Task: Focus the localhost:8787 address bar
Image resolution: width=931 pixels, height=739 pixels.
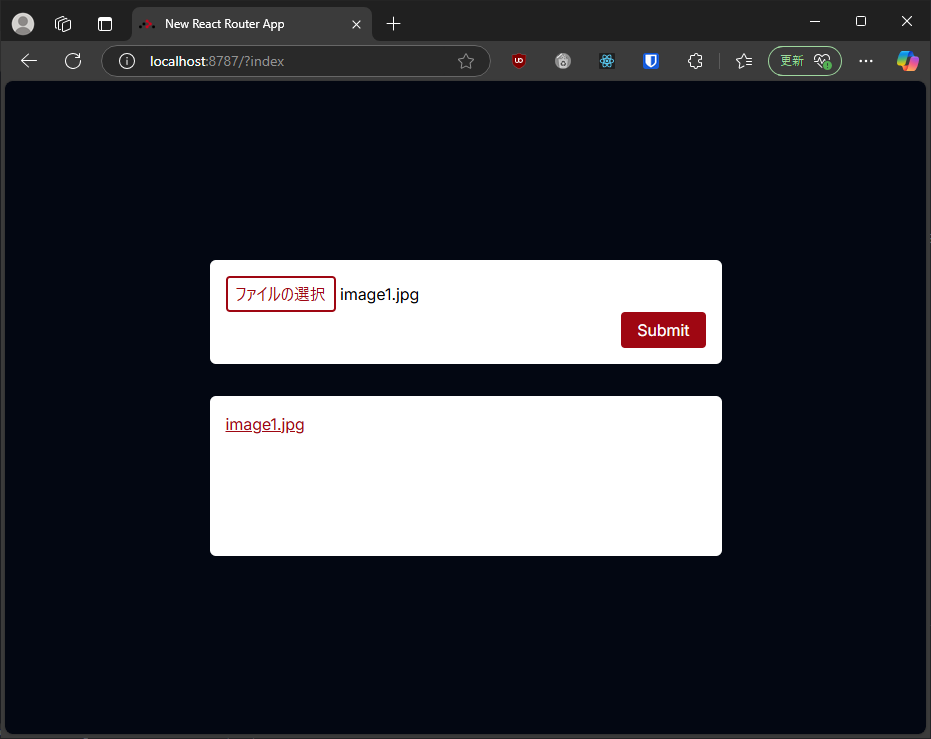Action: [297, 61]
